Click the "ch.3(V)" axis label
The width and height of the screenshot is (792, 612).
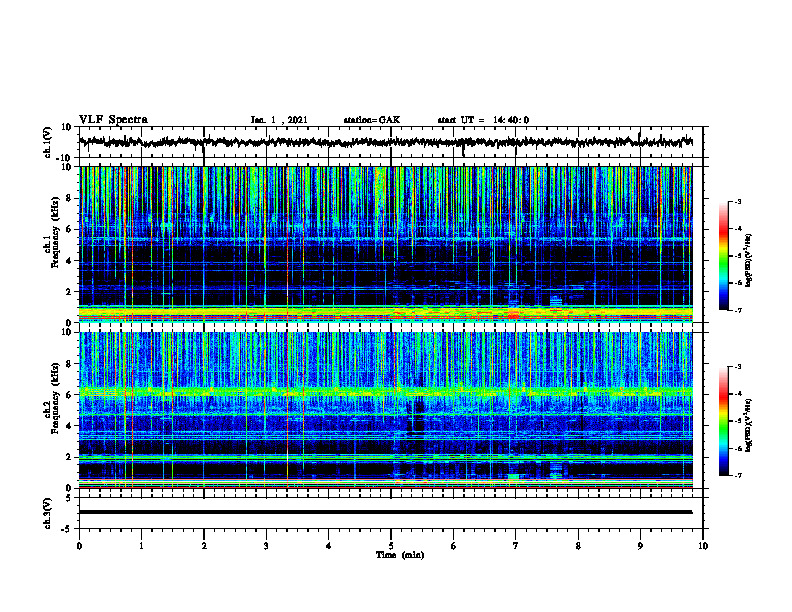pyautogui.click(x=48, y=513)
